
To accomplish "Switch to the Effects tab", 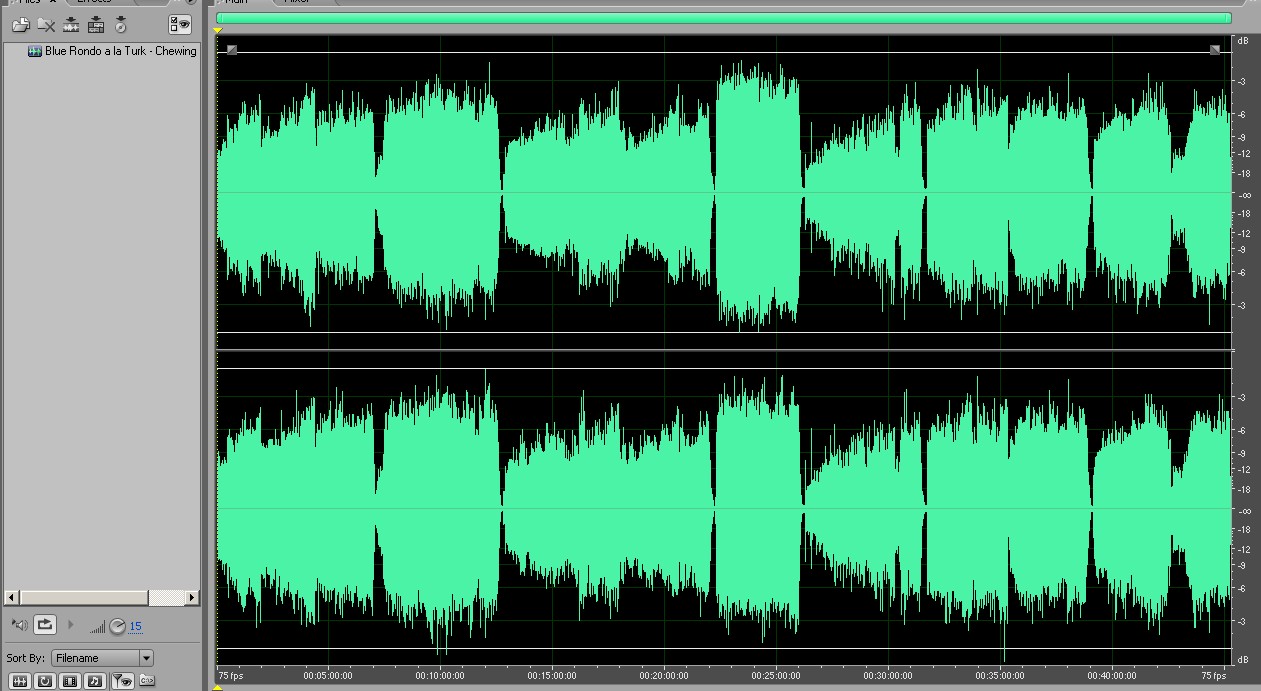I will (95, 2).
